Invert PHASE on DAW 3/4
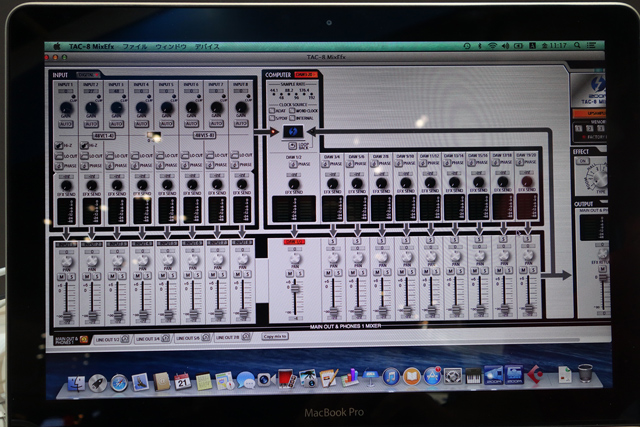The image size is (640, 427). pyautogui.click(x=325, y=164)
